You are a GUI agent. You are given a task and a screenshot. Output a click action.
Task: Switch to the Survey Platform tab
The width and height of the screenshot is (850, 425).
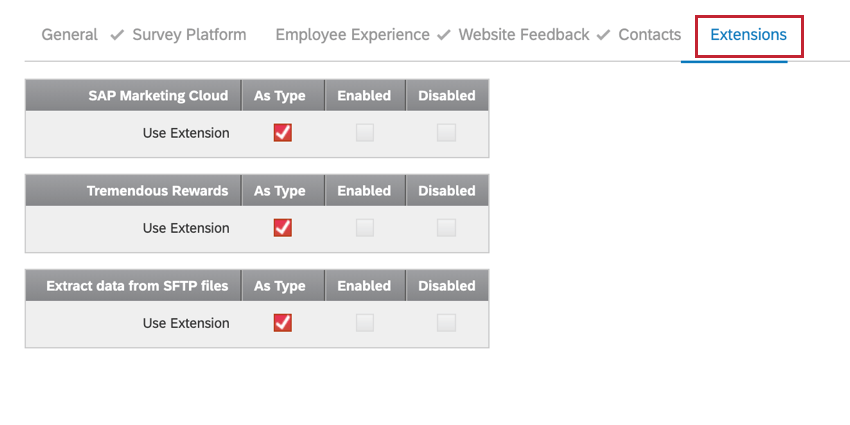pos(189,35)
